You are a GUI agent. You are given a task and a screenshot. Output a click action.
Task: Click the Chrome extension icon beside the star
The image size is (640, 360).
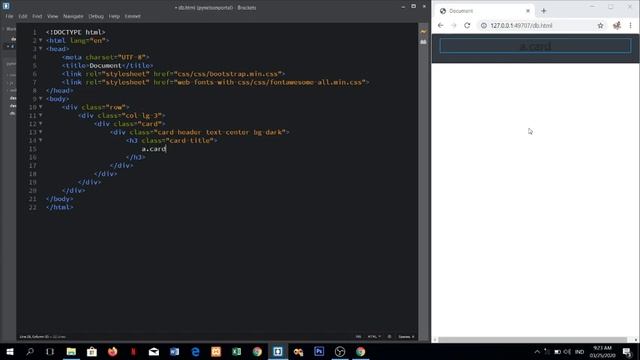(x=617, y=25)
